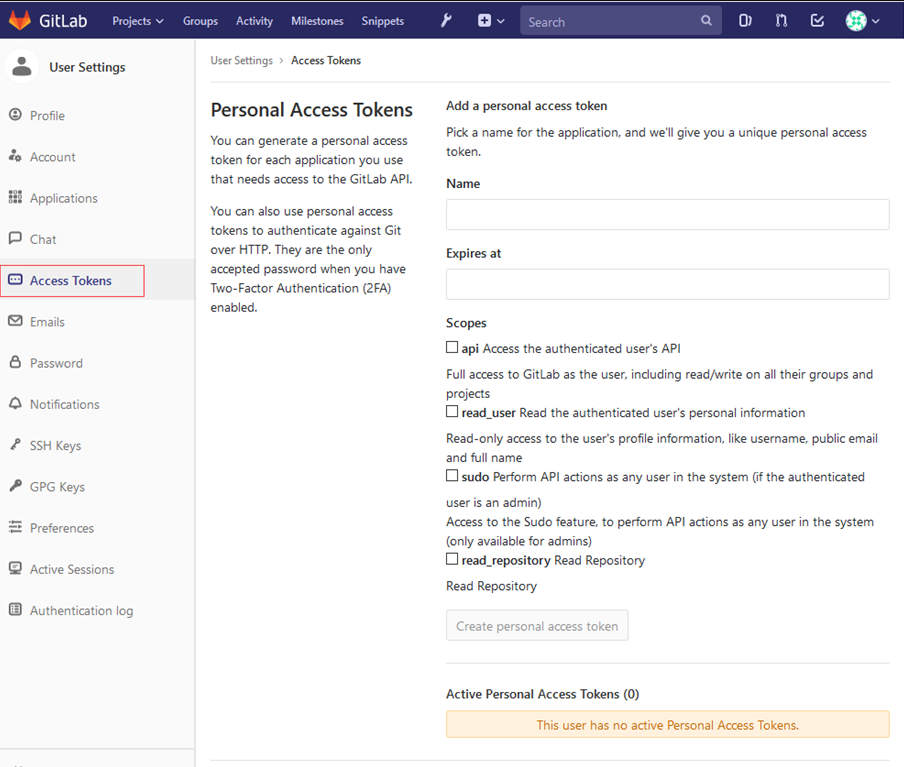This screenshot has width=904, height=767.
Task: Click the GitLab fox logo
Action: click(20, 20)
